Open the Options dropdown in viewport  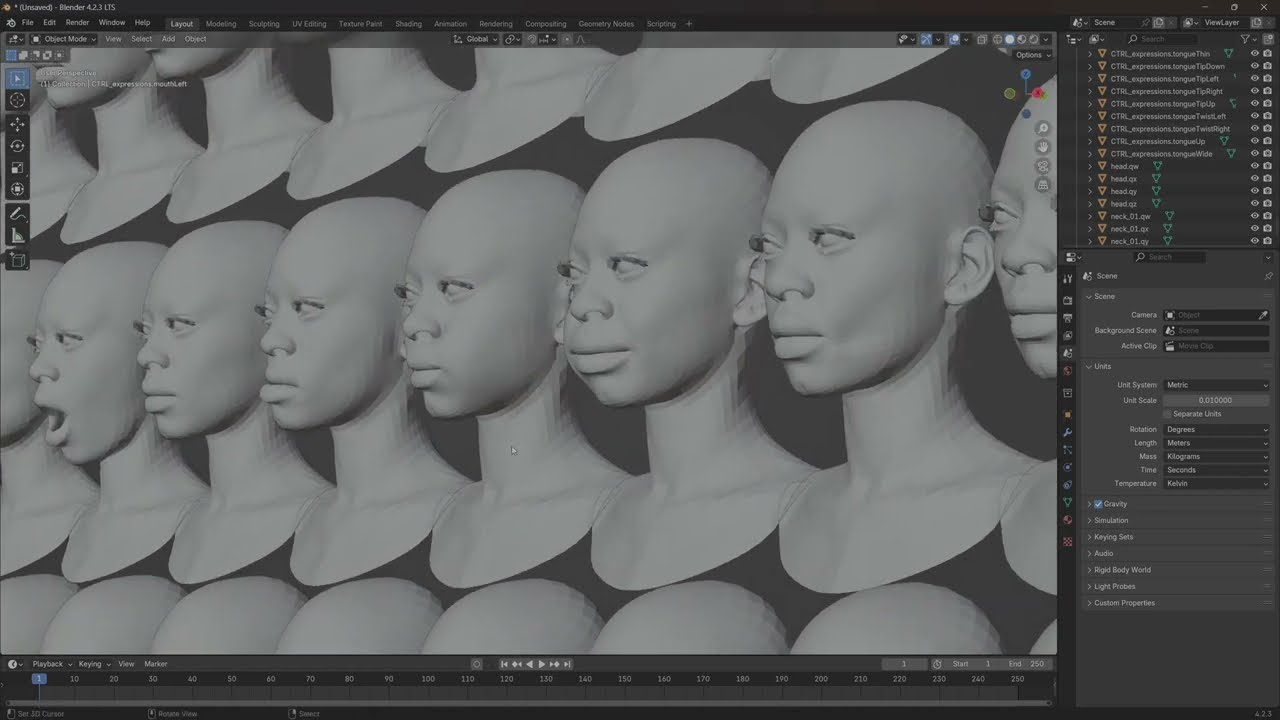[1031, 55]
